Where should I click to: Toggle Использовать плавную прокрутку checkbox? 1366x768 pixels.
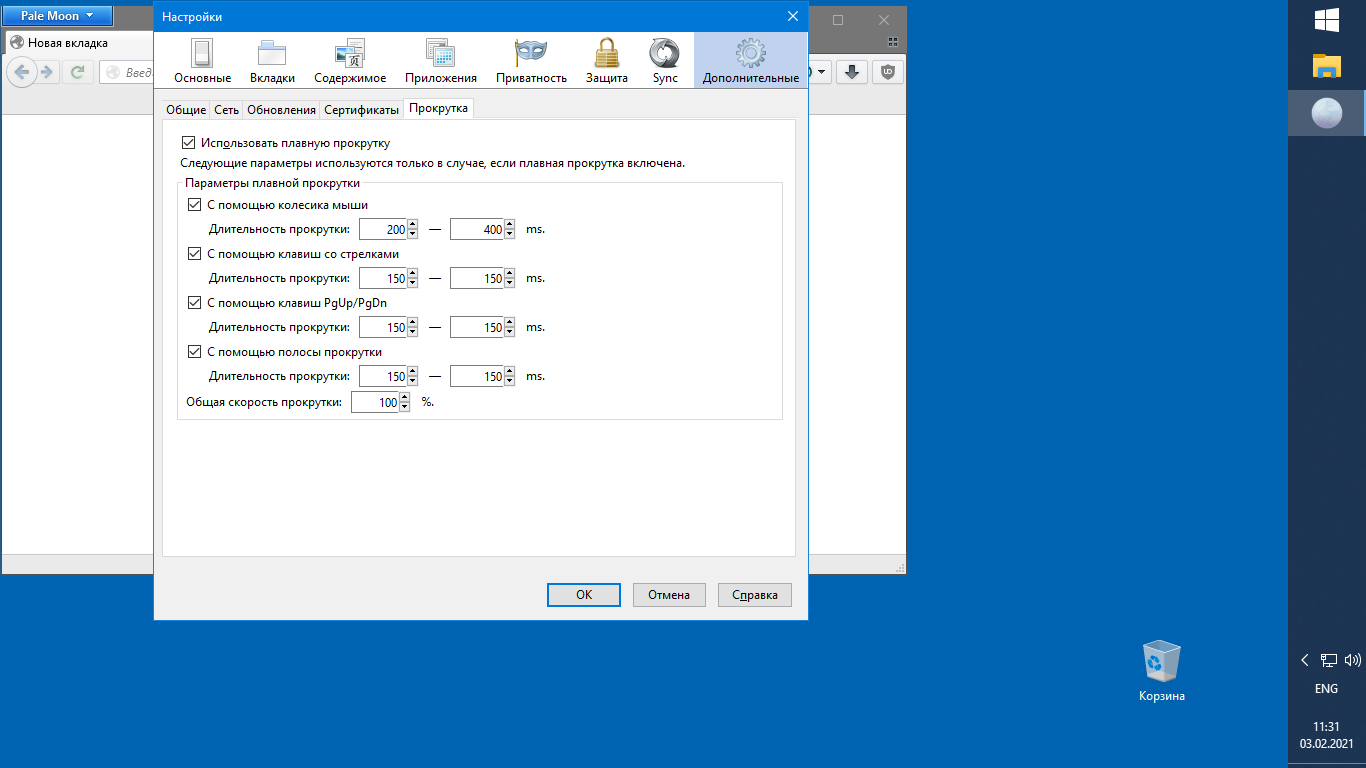(189, 143)
